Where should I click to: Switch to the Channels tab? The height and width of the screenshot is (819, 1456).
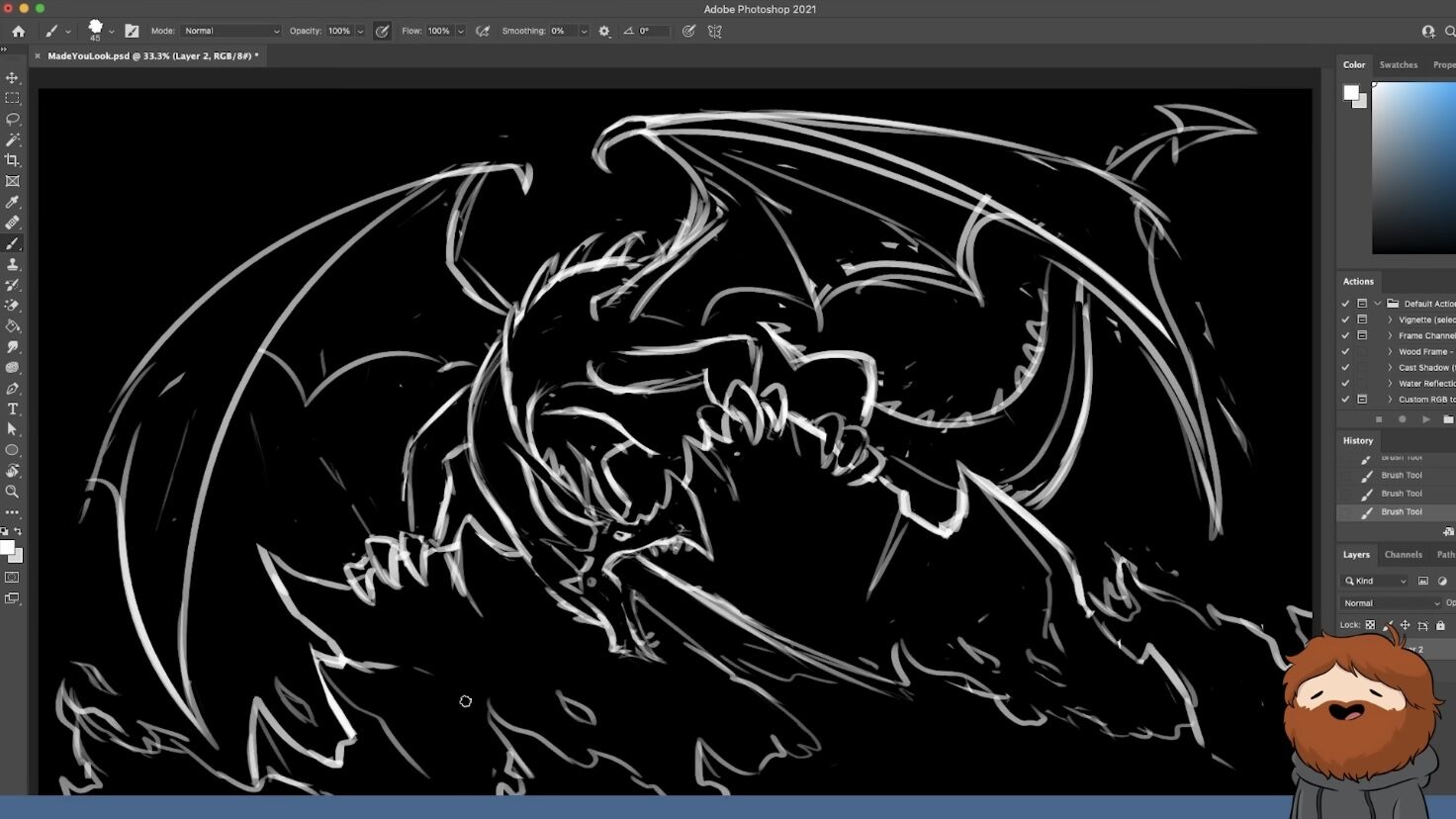click(x=1404, y=555)
